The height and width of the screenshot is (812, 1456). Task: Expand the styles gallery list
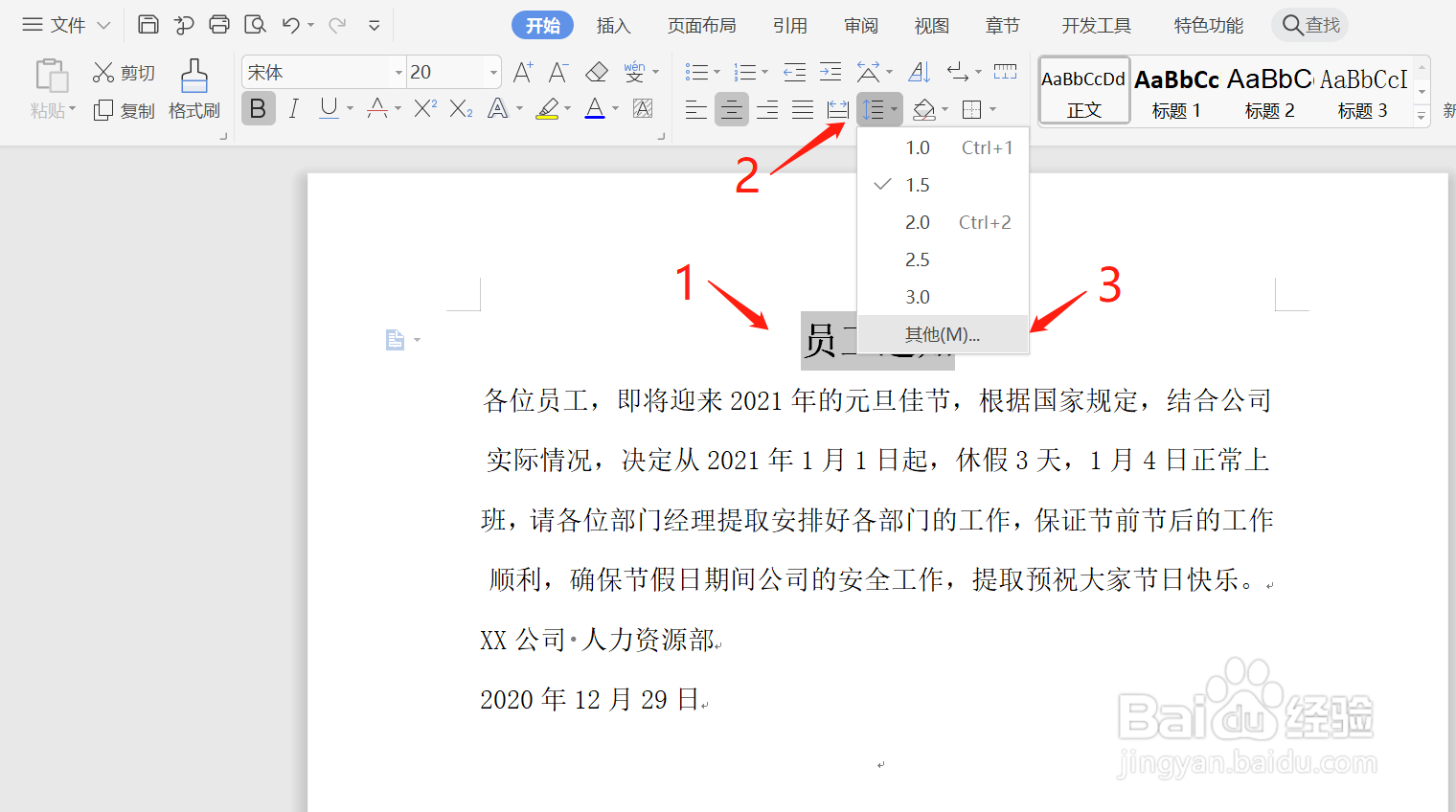pos(1422,116)
